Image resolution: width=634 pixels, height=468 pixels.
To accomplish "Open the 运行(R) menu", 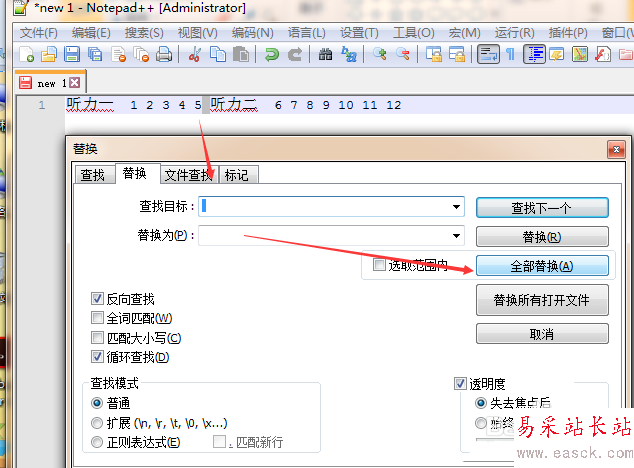I will point(514,33).
